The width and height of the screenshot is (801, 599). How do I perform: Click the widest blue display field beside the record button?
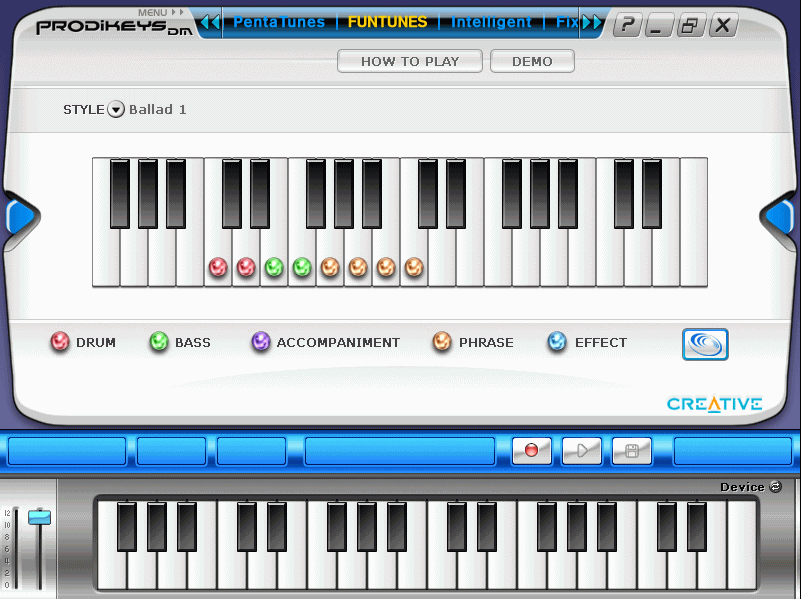click(400, 451)
